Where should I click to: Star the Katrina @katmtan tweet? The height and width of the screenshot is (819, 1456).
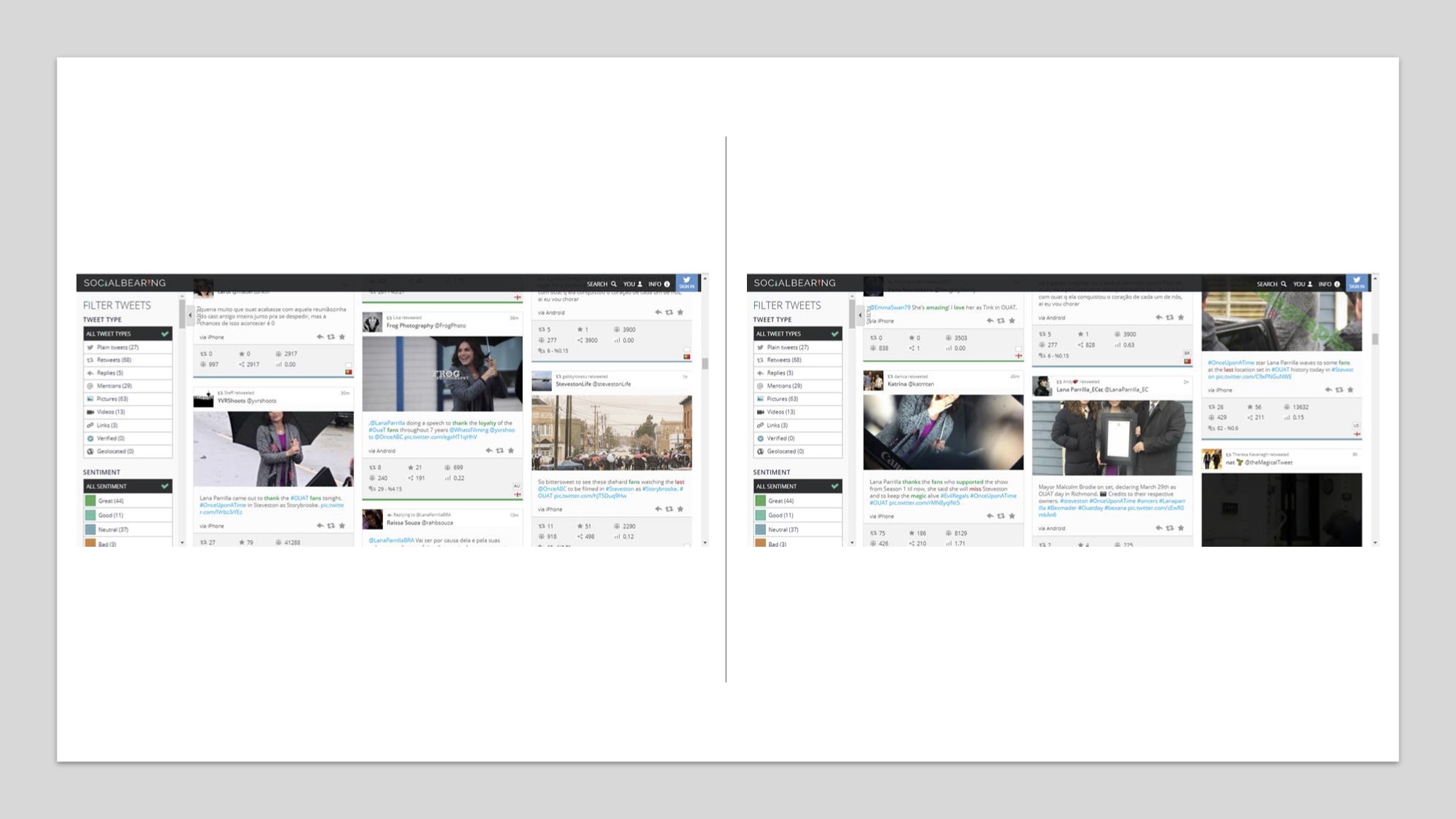click(x=1012, y=516)
